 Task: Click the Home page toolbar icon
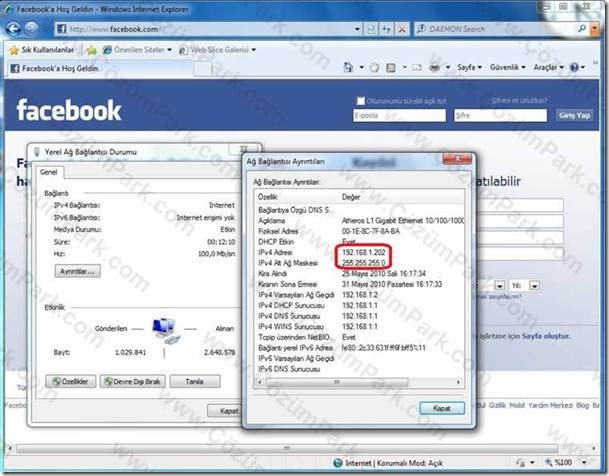348,68
